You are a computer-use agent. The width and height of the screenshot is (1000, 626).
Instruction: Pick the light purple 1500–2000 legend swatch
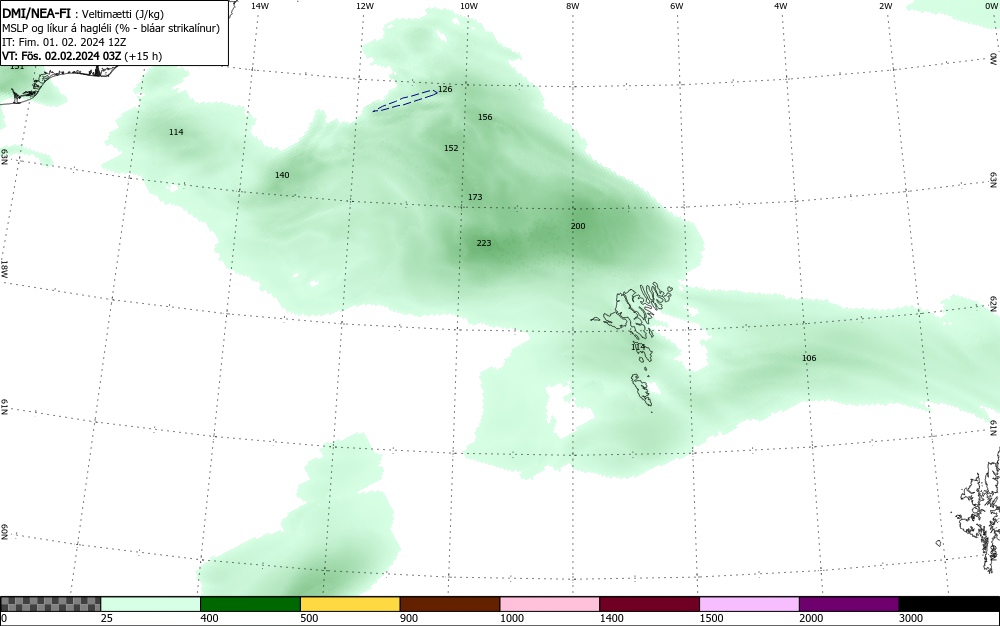click(749, 604)
